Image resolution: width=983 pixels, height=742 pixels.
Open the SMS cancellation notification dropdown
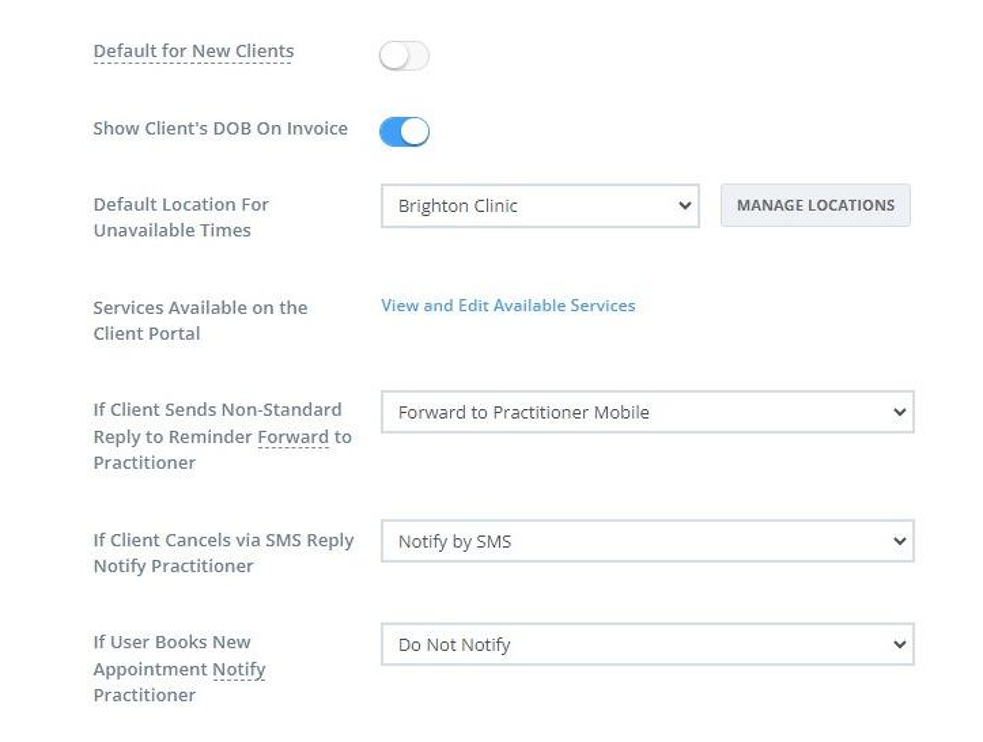[648, 541]
